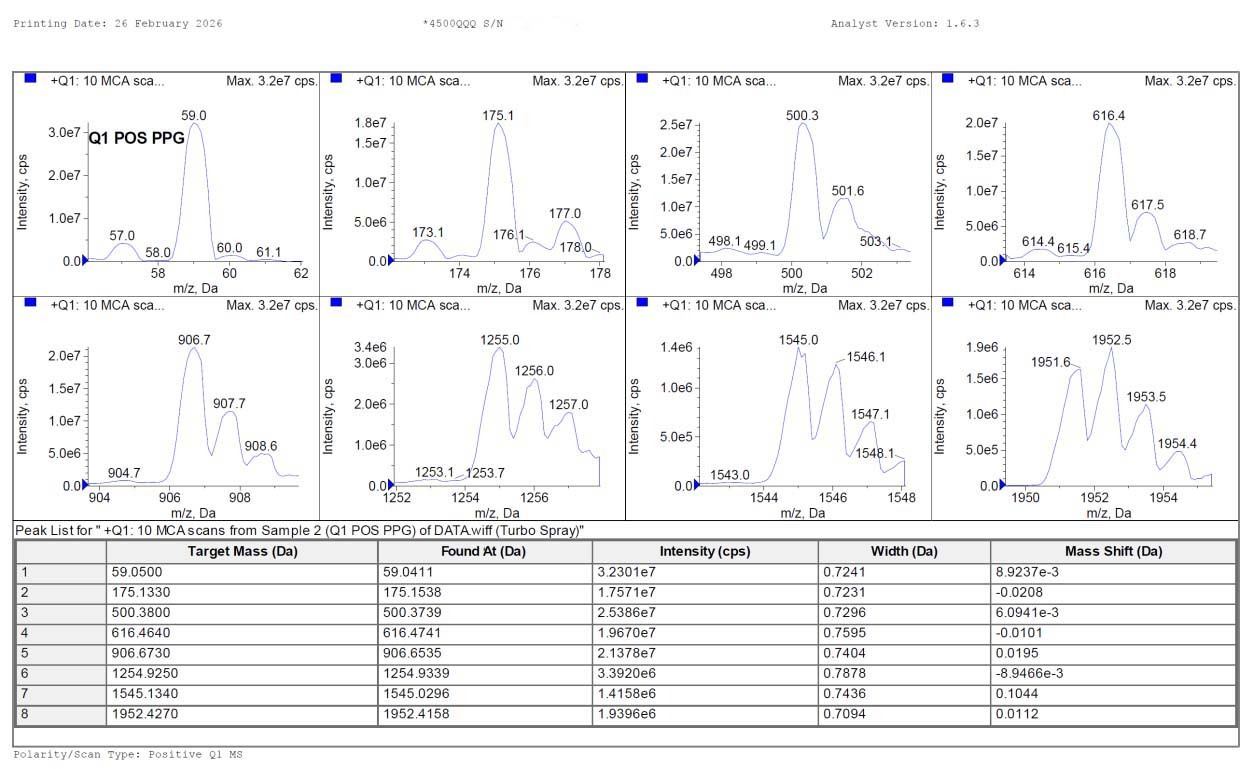Click mass shift cell '8.9237e-3'
Screen dimensions: 1253x769
(x=1113, y=572)
